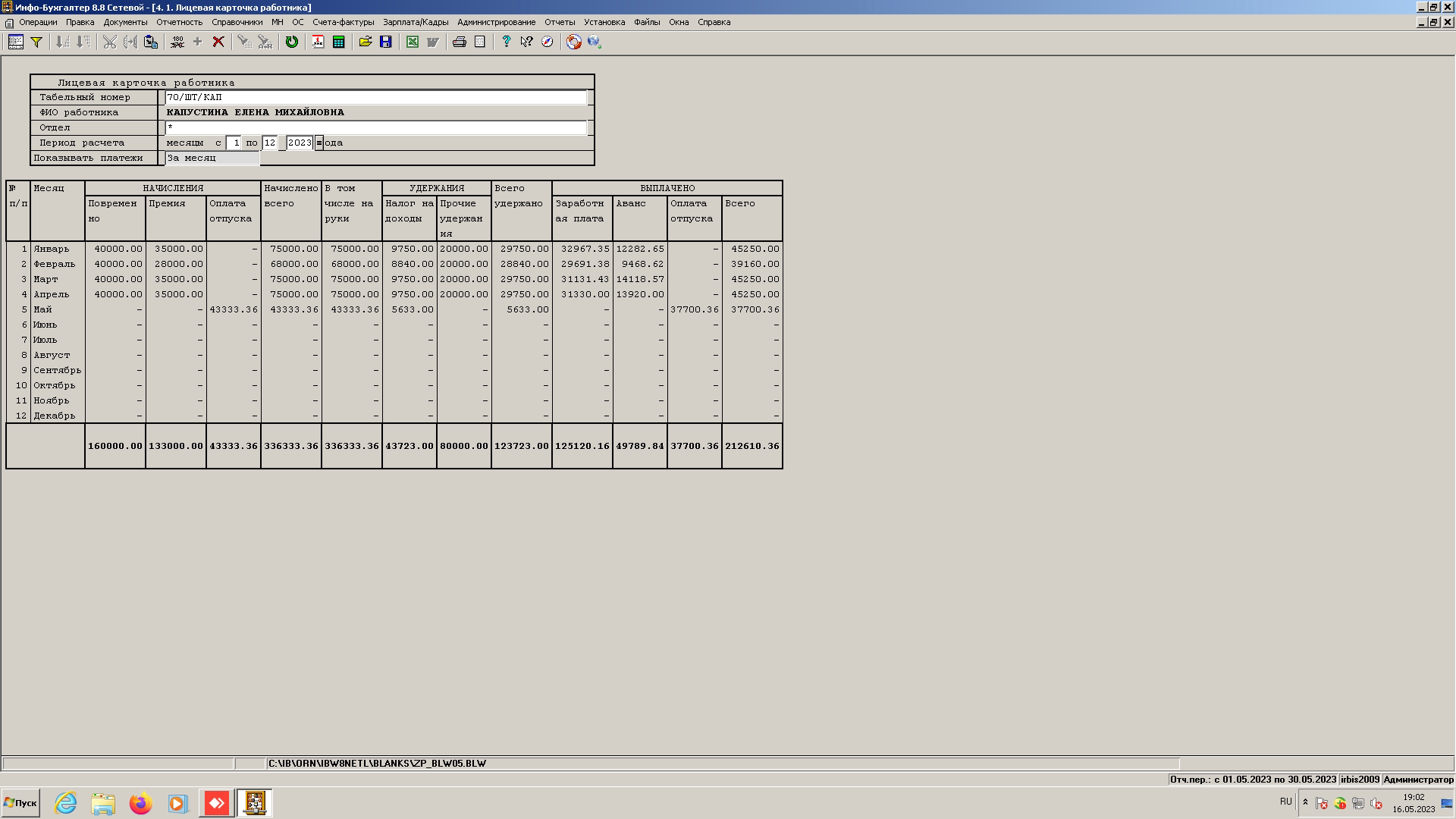
Task: Click the flashlight search icon
Action: tap(244, 42)
